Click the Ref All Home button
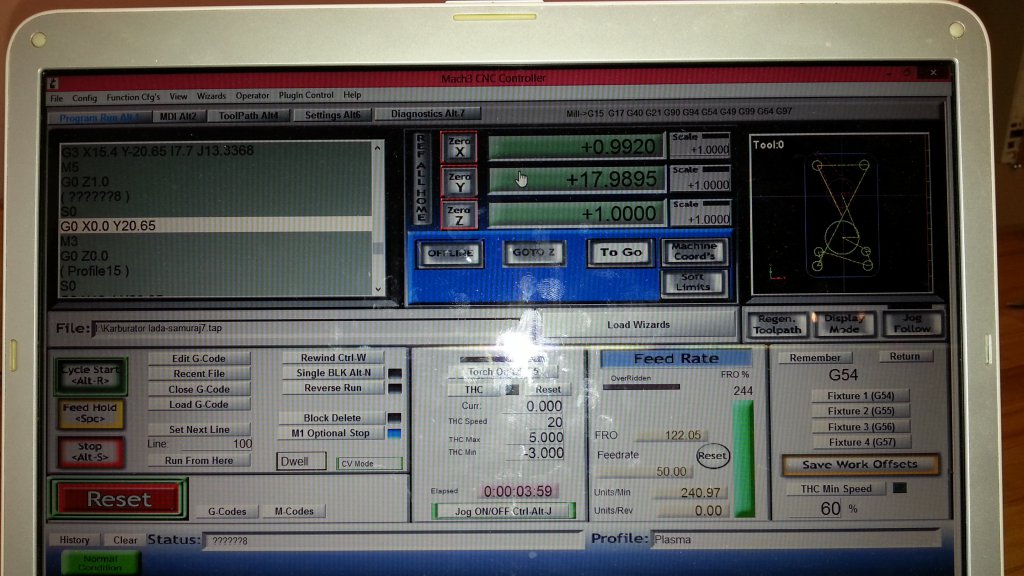 pyautogui.click(x=421, y=178)
